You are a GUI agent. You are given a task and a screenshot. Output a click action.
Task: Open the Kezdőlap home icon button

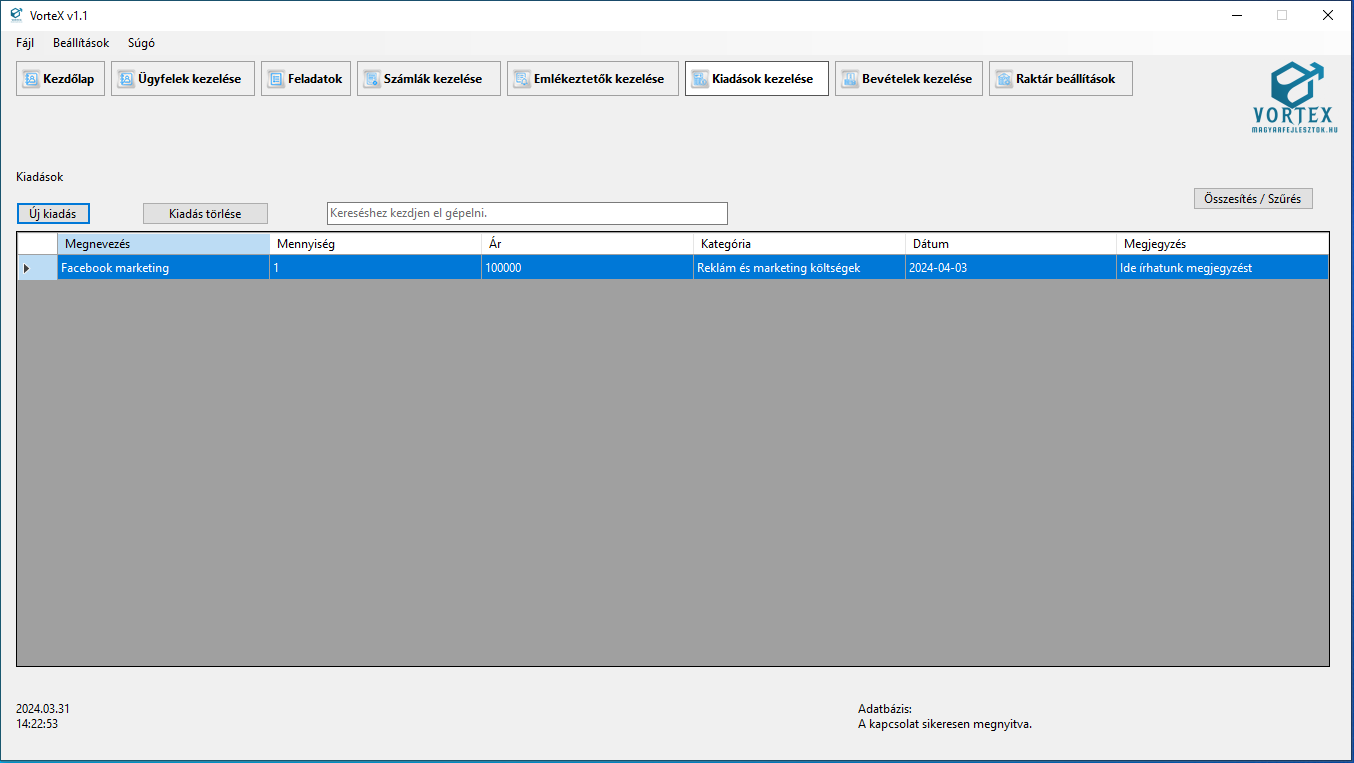pyautogui.click(x=32, y=79)
